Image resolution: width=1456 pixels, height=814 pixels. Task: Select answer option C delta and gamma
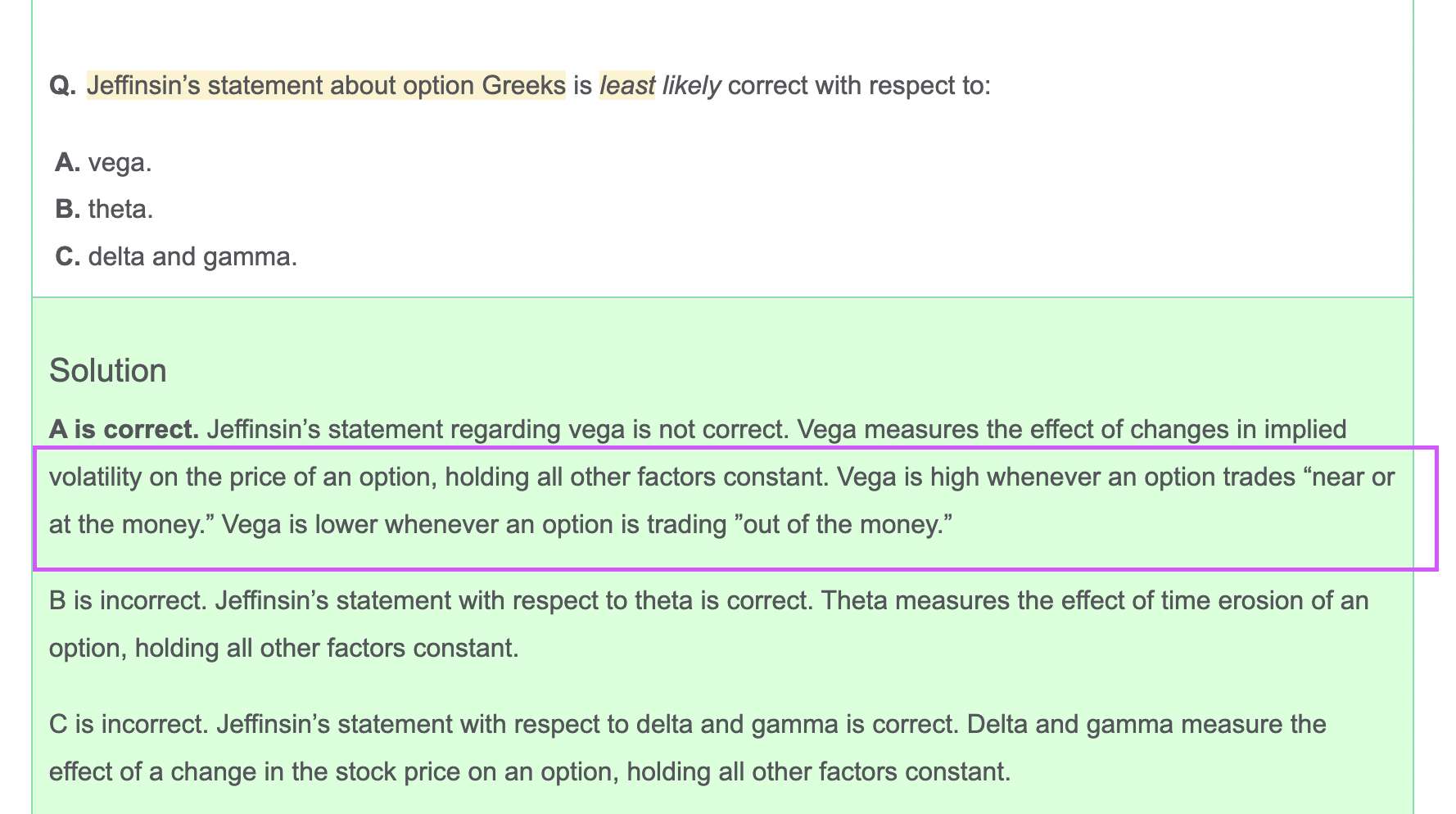pyautogui.click(x=176, y=257)
